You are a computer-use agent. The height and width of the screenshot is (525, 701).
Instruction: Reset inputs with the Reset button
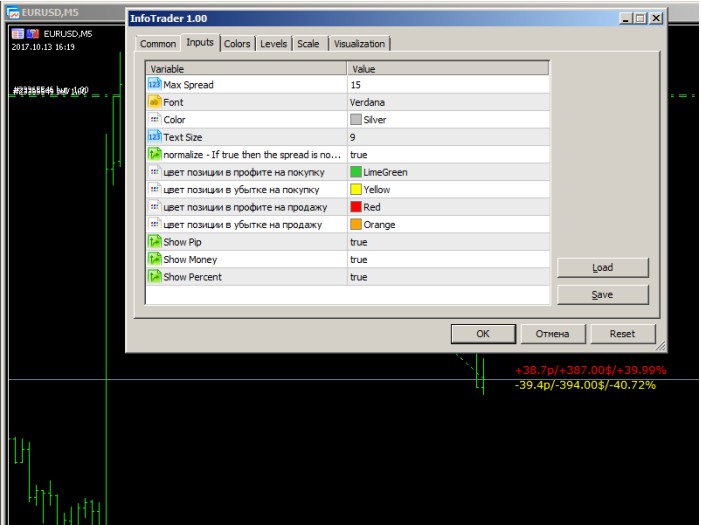point(622,334)
